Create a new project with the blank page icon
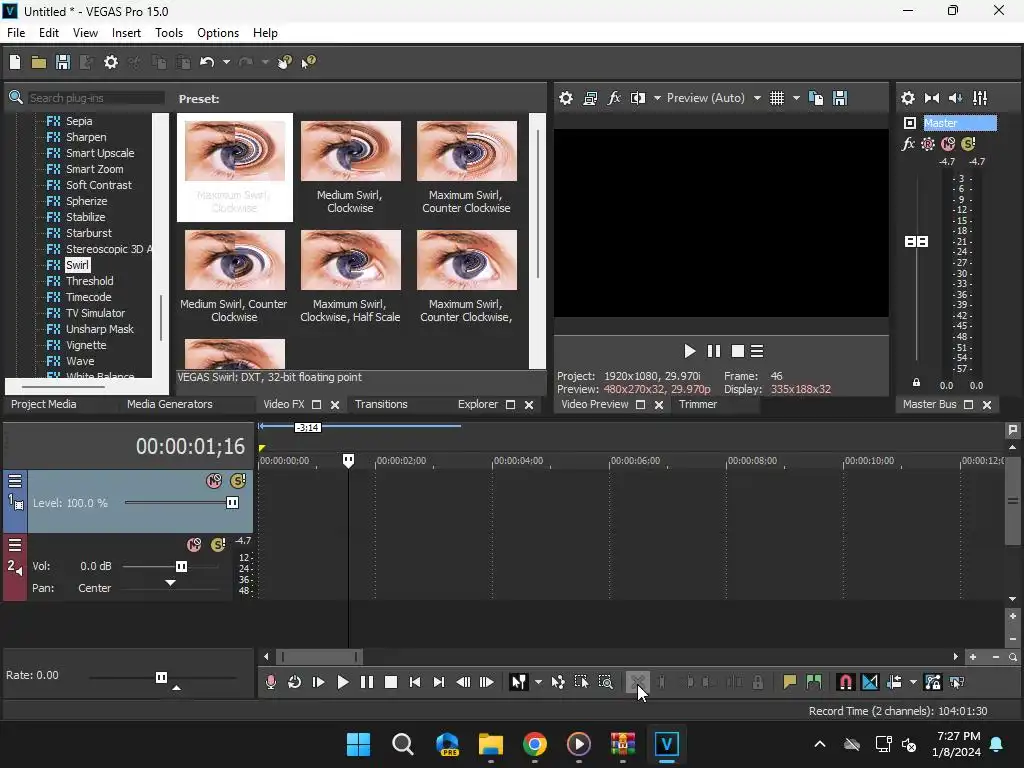 pos(15,62)
